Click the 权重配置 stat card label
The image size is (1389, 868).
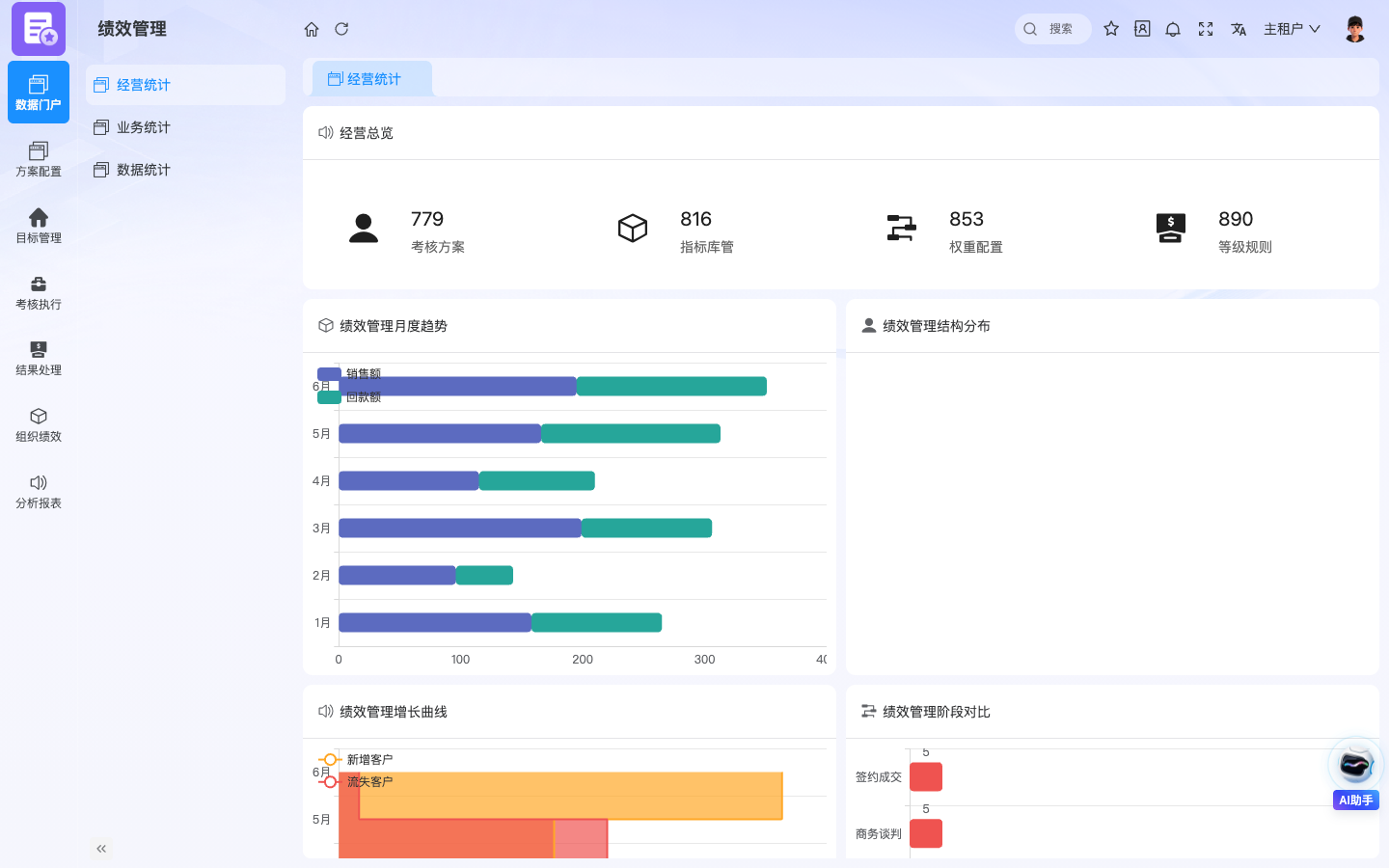point(976,247)
